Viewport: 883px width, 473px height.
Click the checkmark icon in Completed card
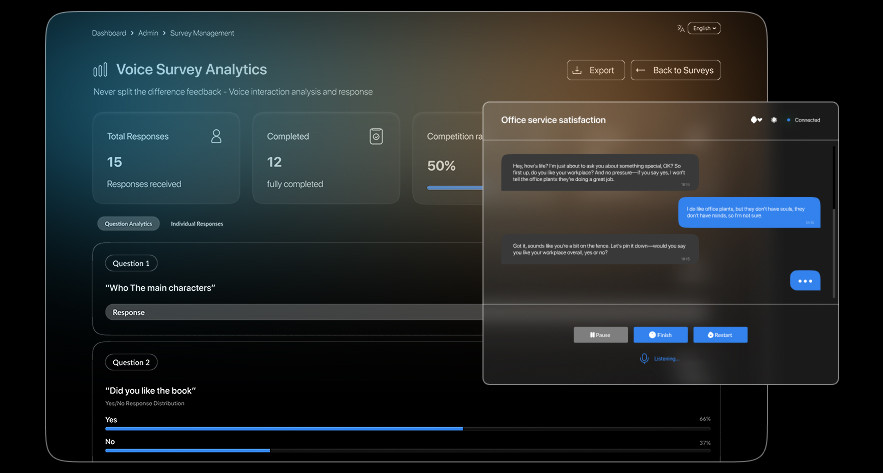376,136
